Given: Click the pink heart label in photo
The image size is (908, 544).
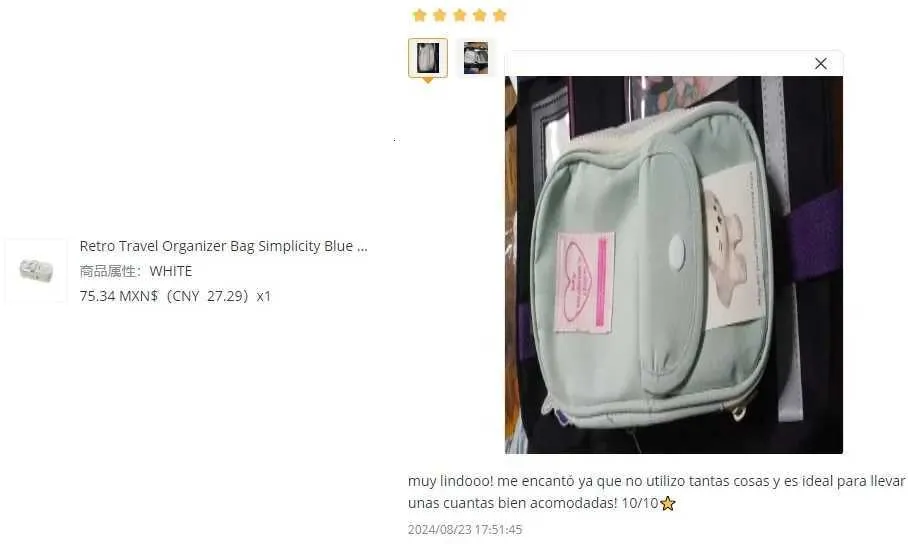Looking at the screenshot, I should [585, 283].
